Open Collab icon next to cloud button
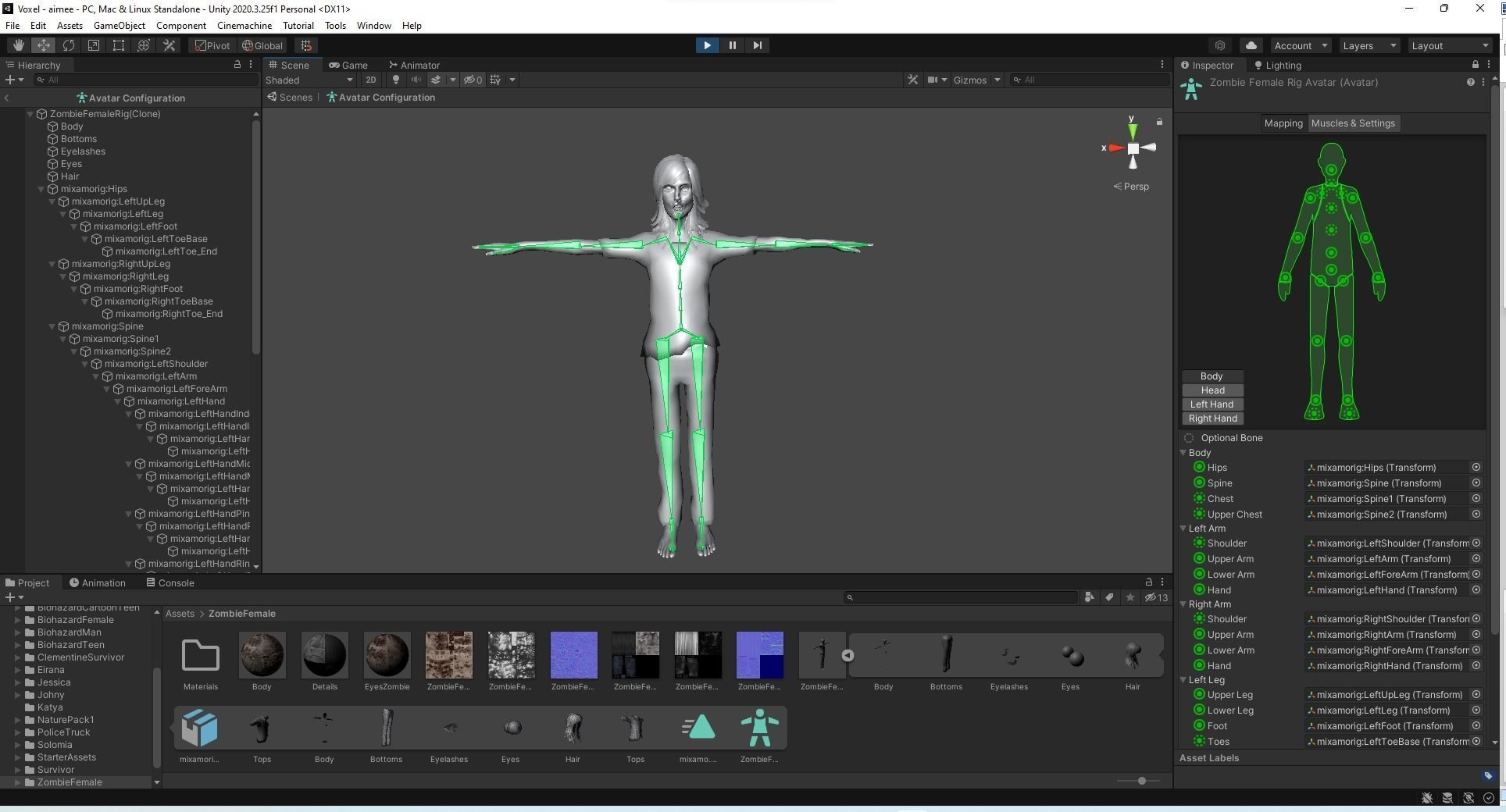Screen dimensions: 1506x812 [x=1219, y=45]
